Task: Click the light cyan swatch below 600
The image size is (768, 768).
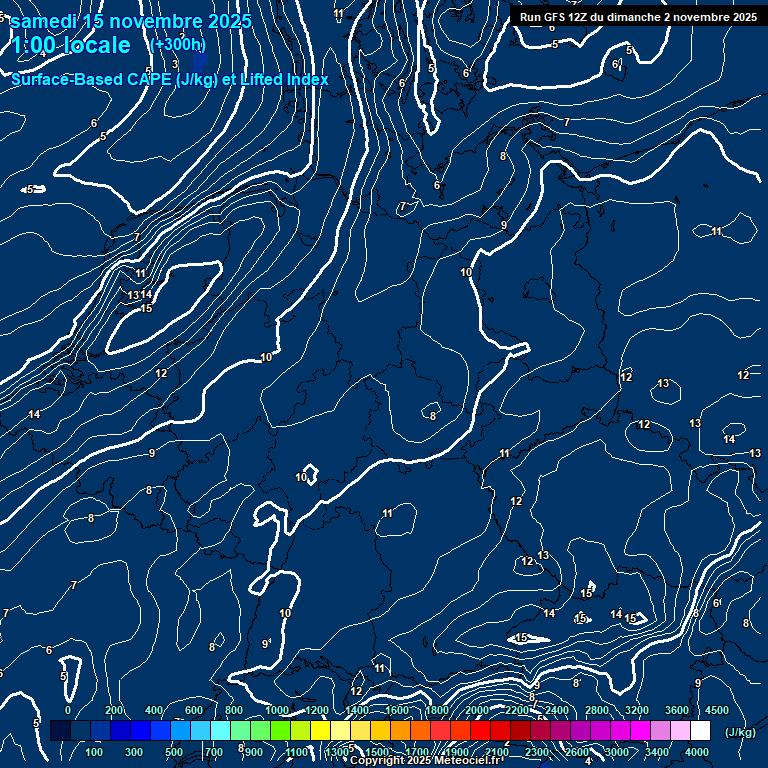Action: click(x=200, y=731)
